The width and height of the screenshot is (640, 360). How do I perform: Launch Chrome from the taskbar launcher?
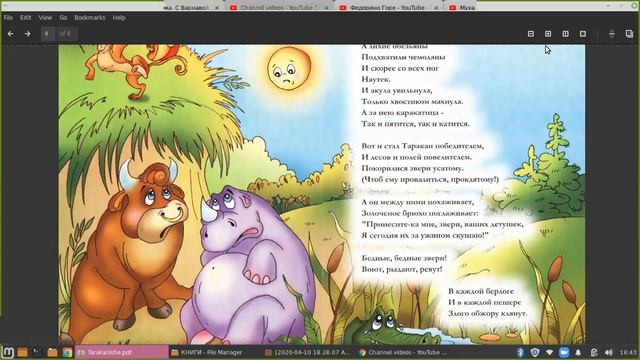67,352
